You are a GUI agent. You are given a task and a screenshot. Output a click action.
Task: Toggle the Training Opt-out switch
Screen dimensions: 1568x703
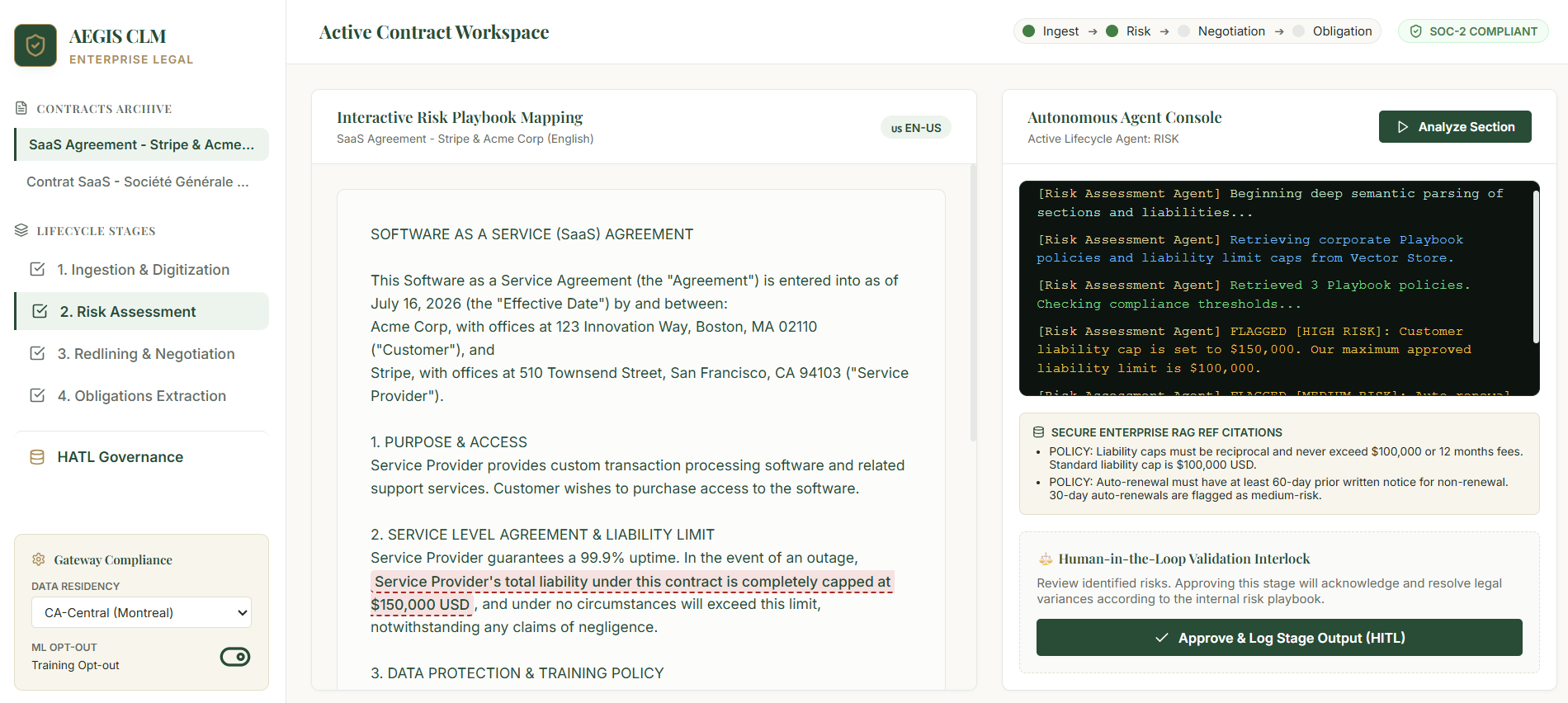pos(235,657)
